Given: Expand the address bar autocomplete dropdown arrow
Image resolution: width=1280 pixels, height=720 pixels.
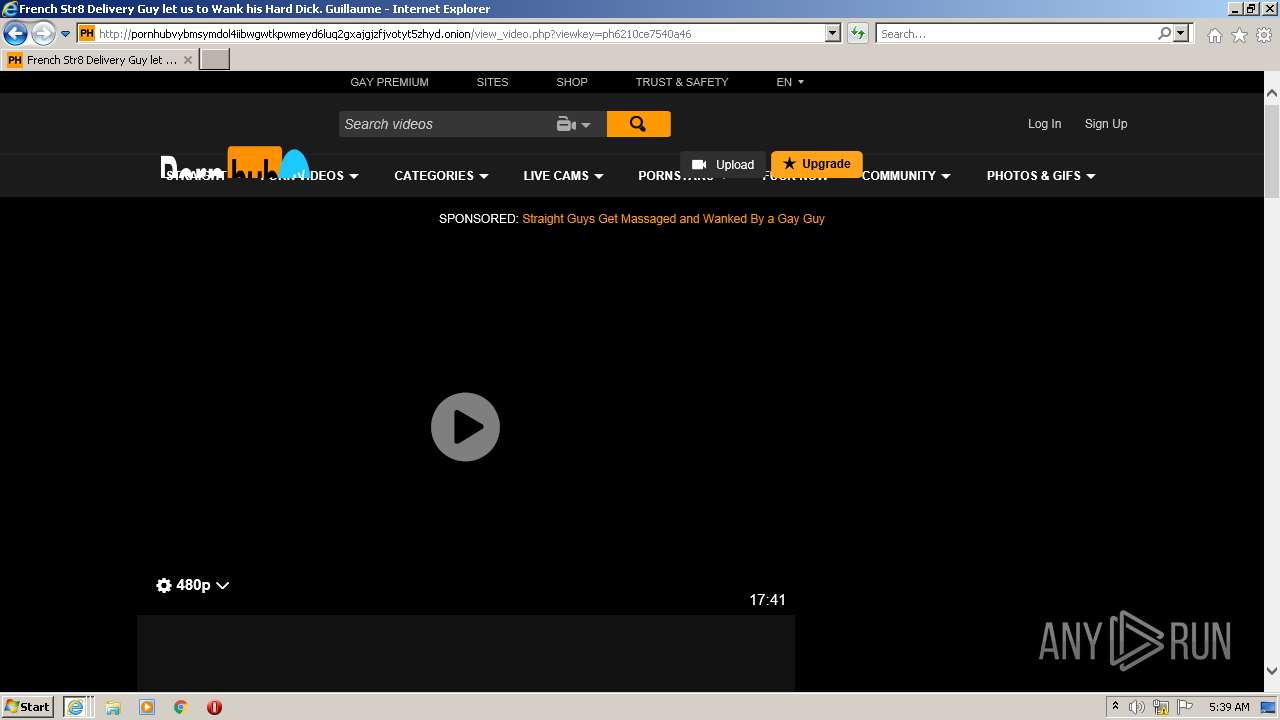Looking at the screenshot, I should pos(832,33).
